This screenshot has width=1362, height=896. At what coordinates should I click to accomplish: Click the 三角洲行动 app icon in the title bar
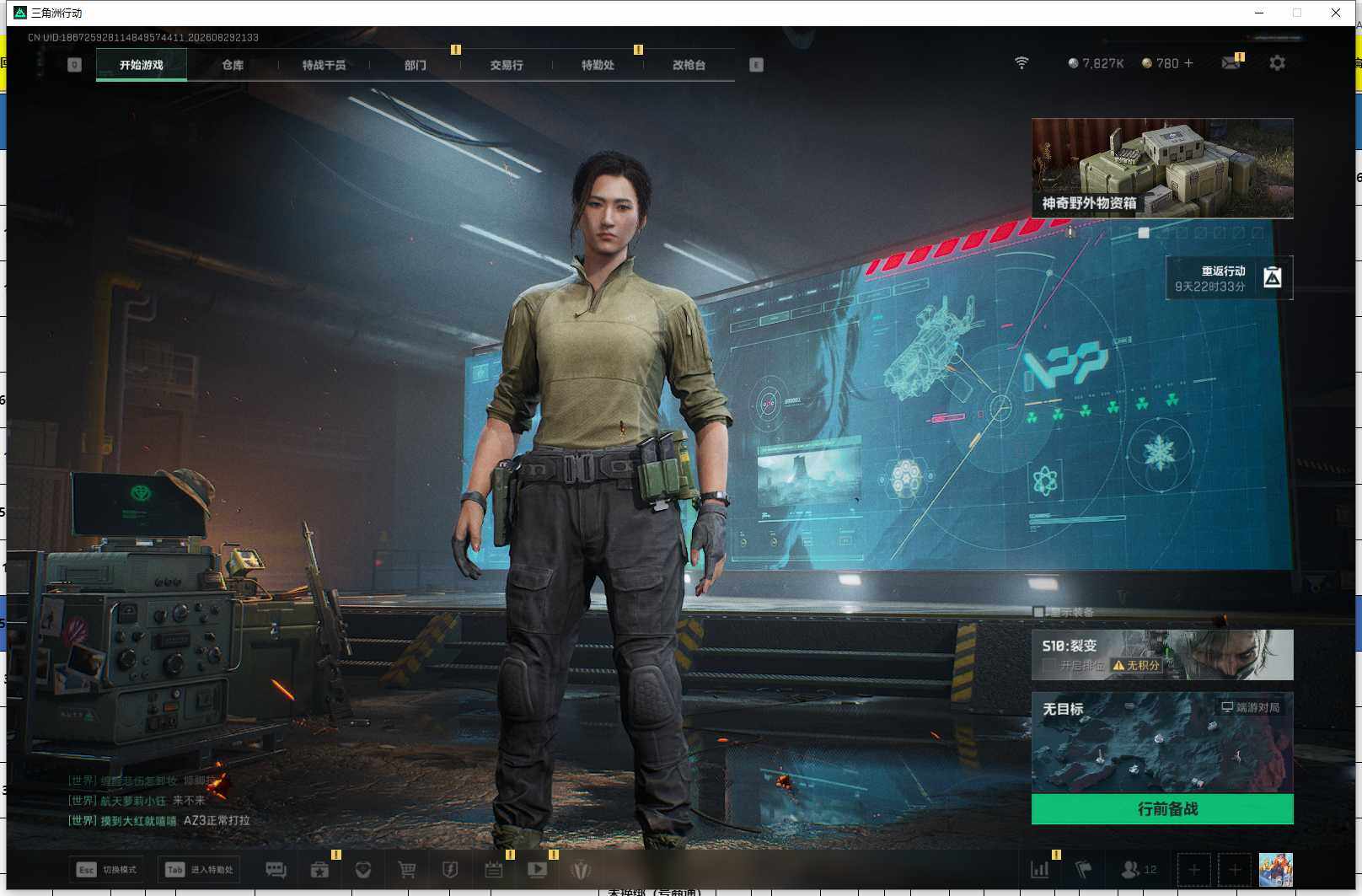pos(20,13)
